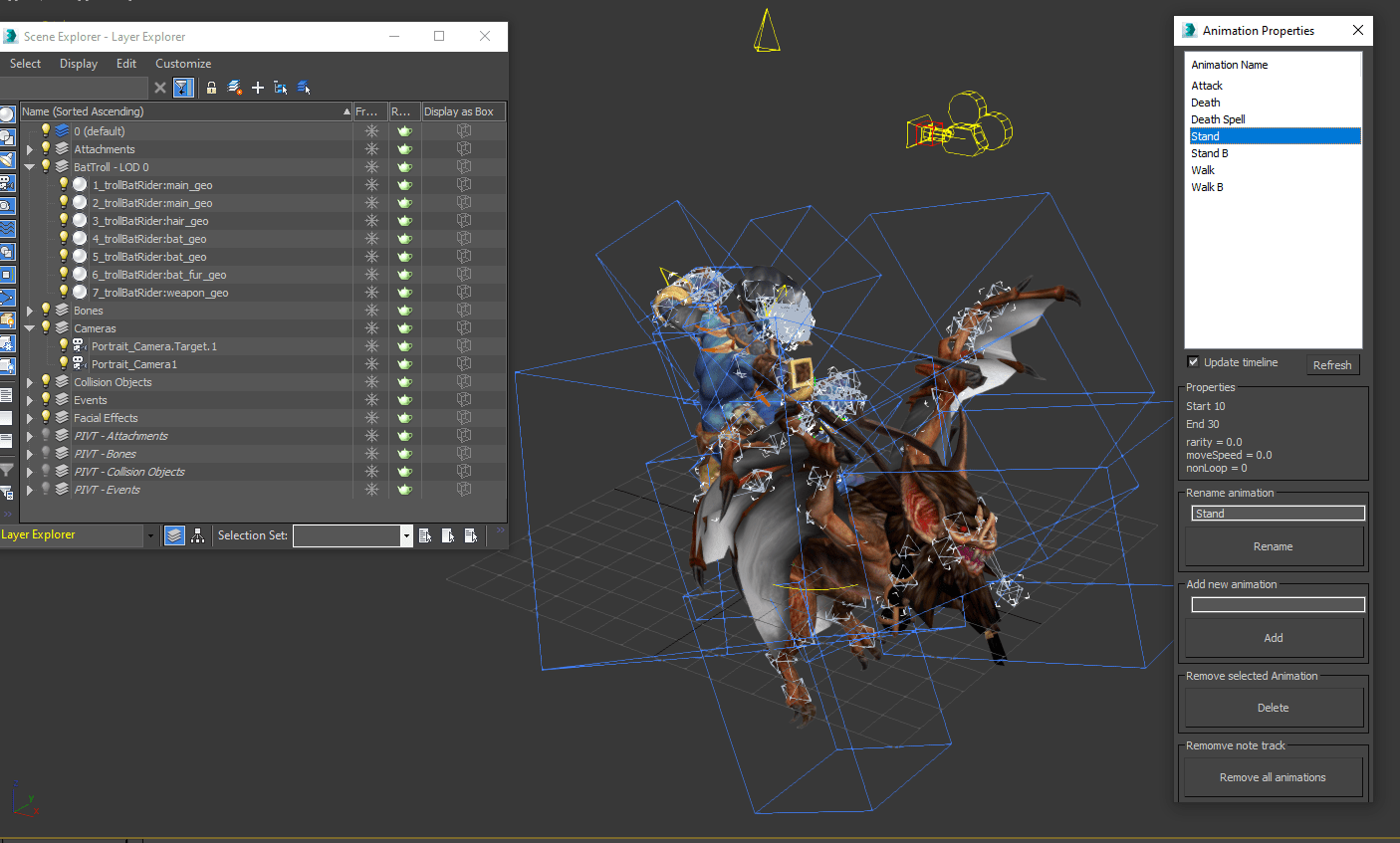The height and width of the screenshot is (843, 1400).
Task: Clear the Scene Explorer search filter X
Action: pyautogui.click(x=160, y=88)
